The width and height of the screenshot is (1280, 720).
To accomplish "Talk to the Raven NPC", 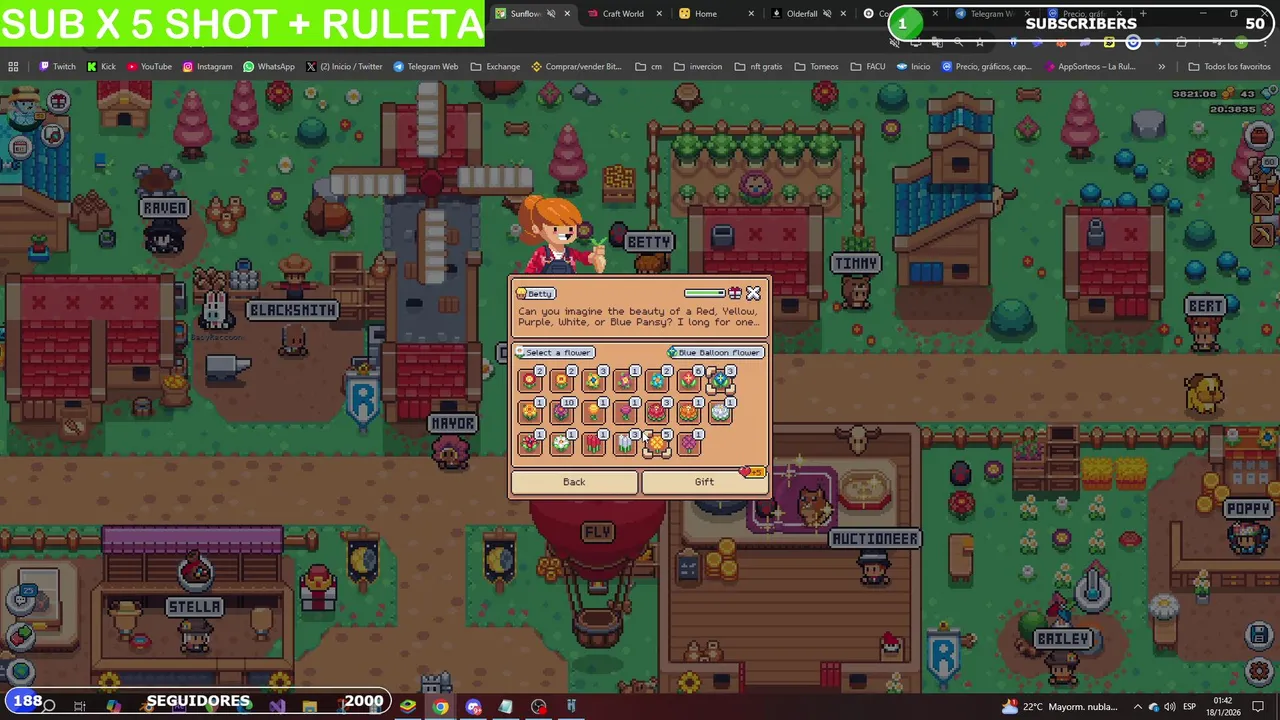I will coord(164,237).
